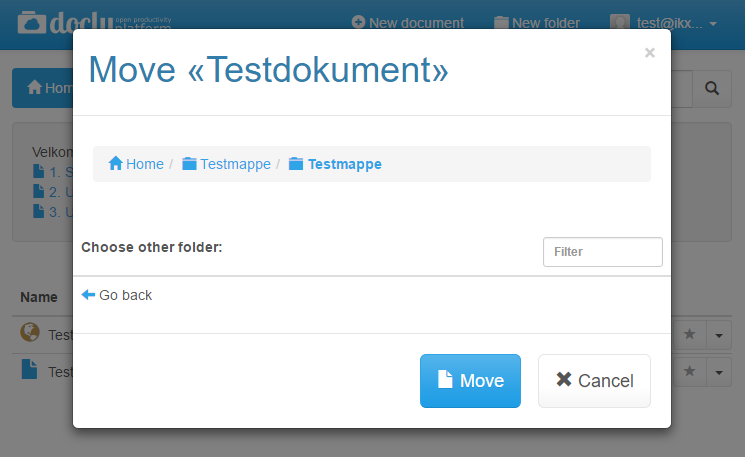The image size is (745, 457).
Task: Open dropdown menu for second list row
Action: click(x=719, y=371)
